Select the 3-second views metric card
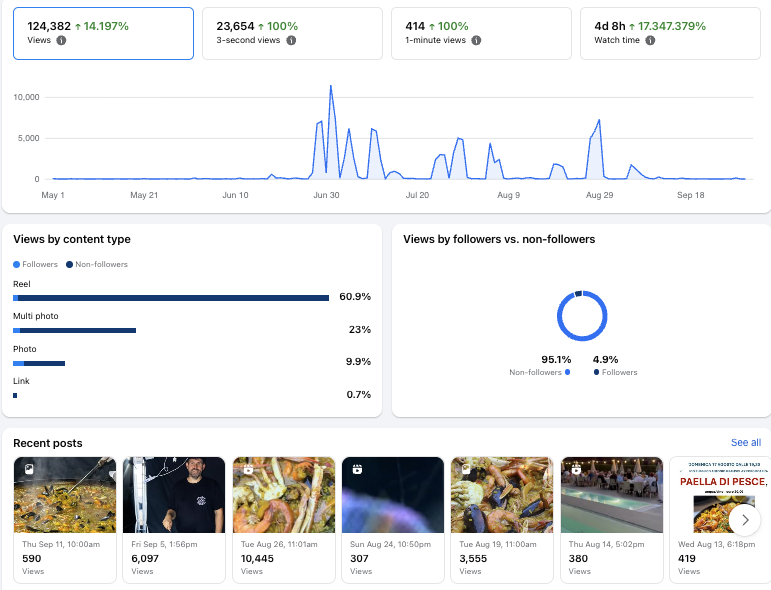This screenshot has width=771, height=590. [292, 33]
